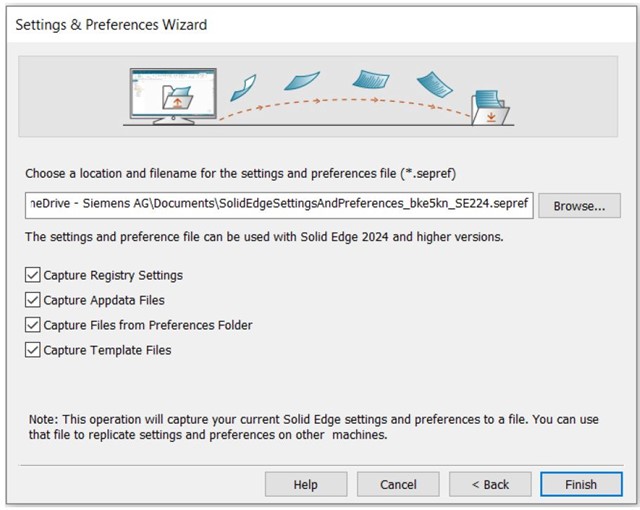Click the second flying paper in the banner
This screenshot has width=640, height=510.
pos(300,79)
